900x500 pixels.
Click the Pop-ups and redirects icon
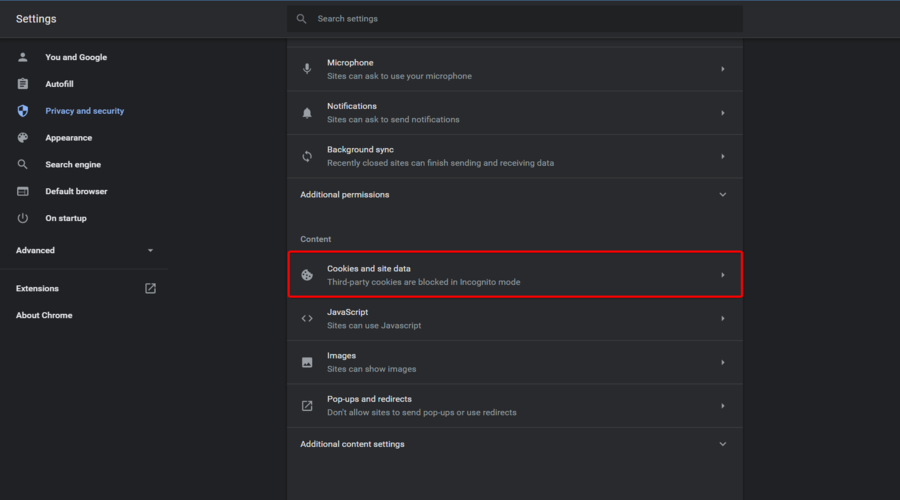pos(307,406)
